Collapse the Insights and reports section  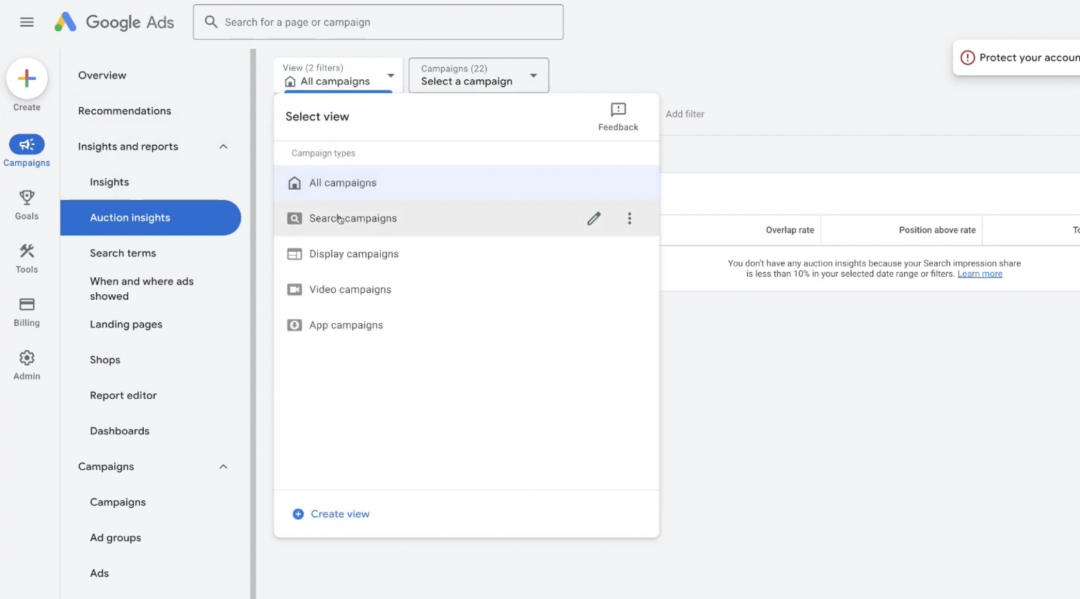(x=223, y=147)
